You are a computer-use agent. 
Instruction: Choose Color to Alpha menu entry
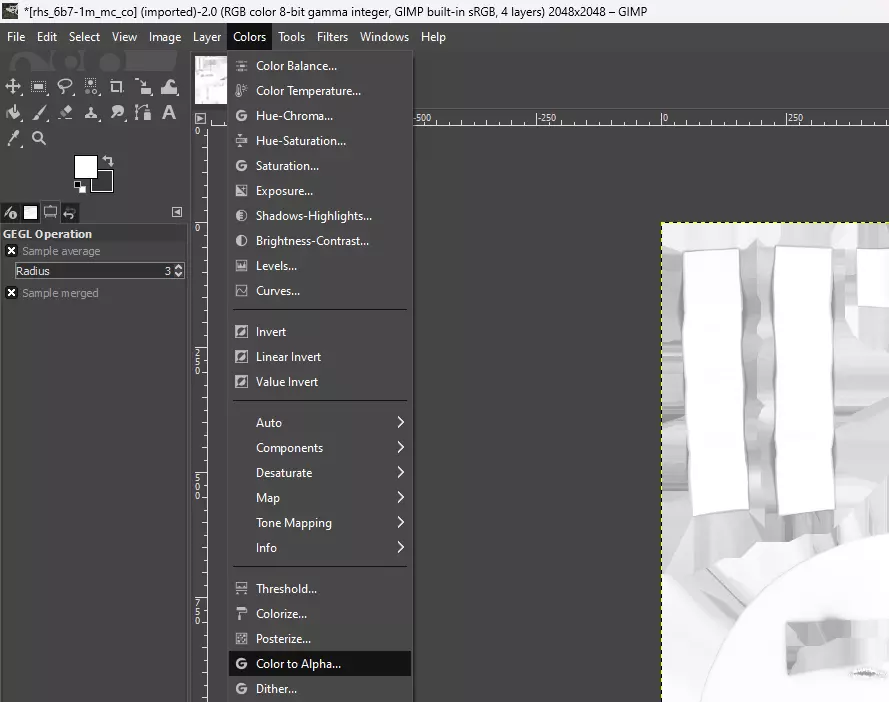298,664
